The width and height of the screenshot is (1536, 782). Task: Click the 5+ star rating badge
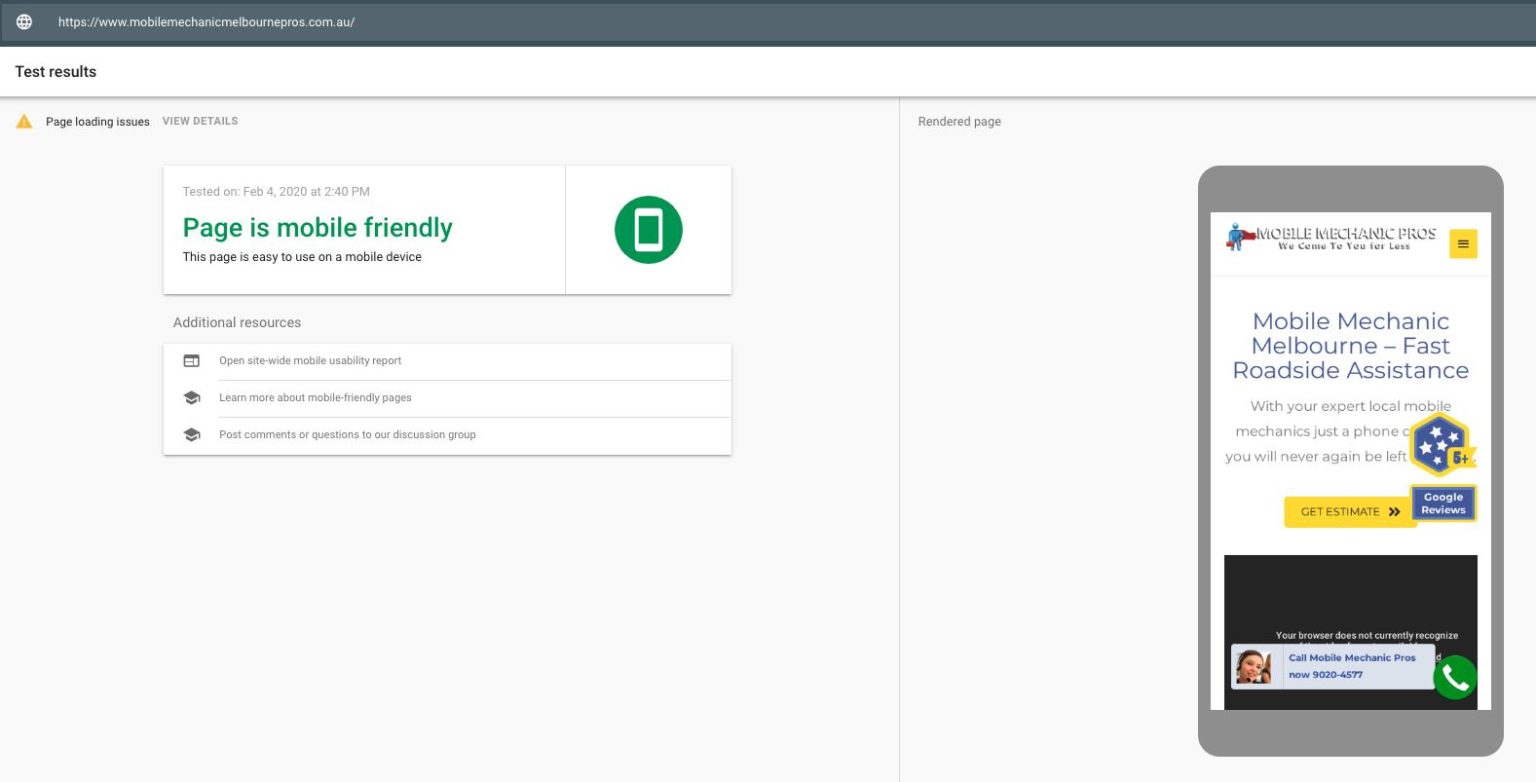[x=1441, y=445]
